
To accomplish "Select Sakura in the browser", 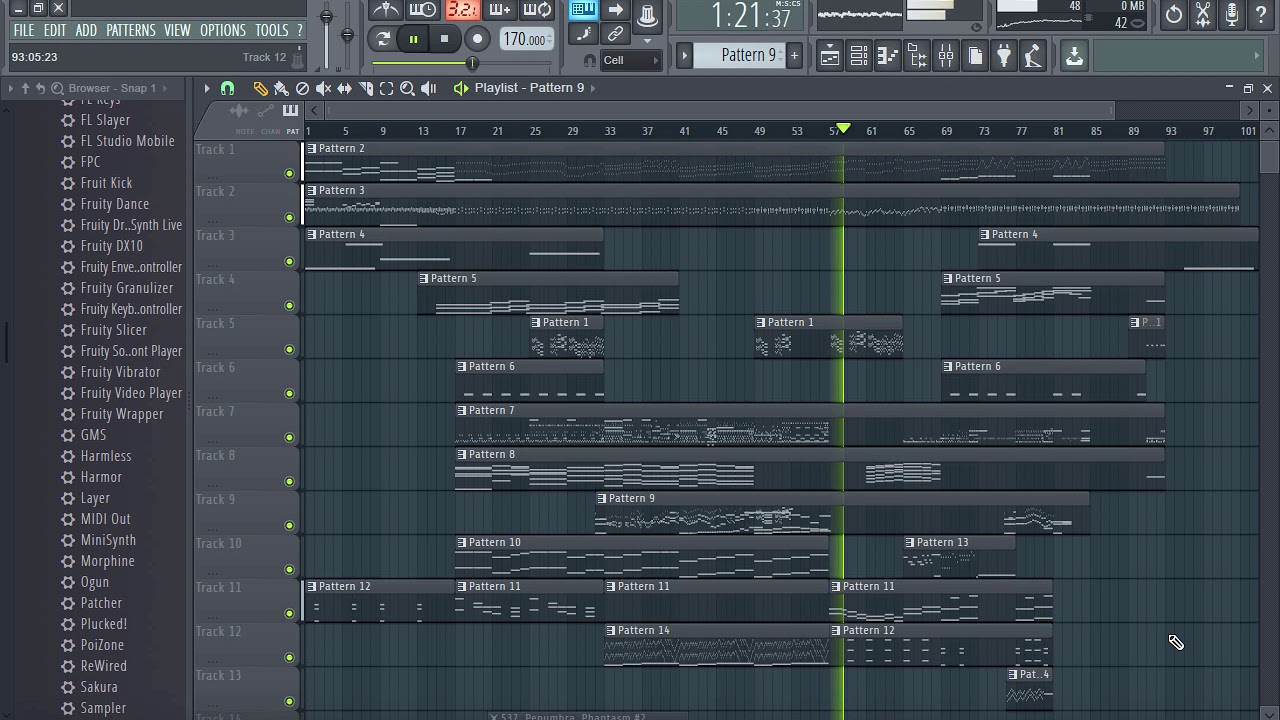I will click(99, 687).
